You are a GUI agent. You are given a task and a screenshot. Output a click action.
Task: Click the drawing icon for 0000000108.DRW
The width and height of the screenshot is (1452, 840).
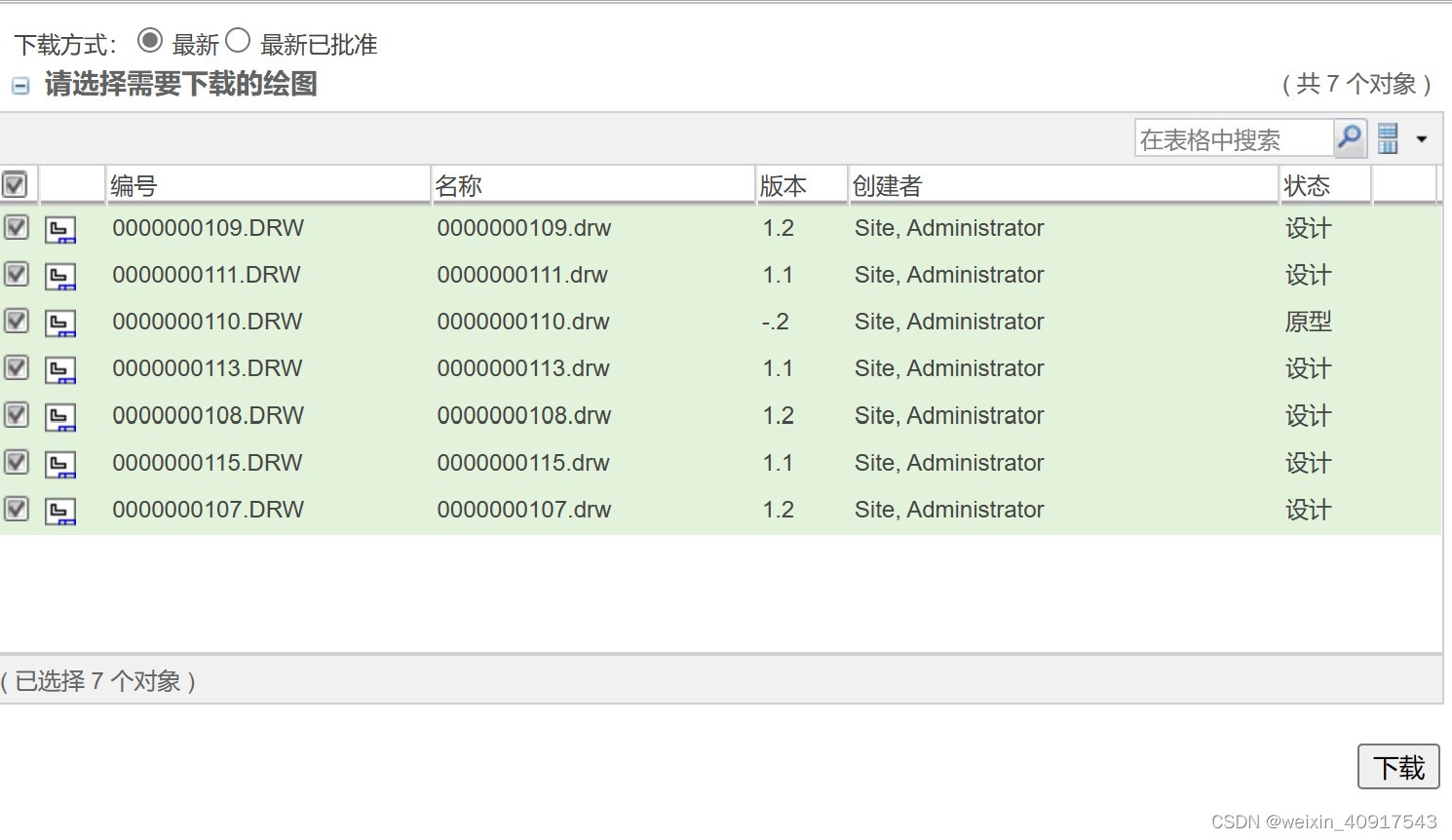pyautogui.click(x=60, y=417)
